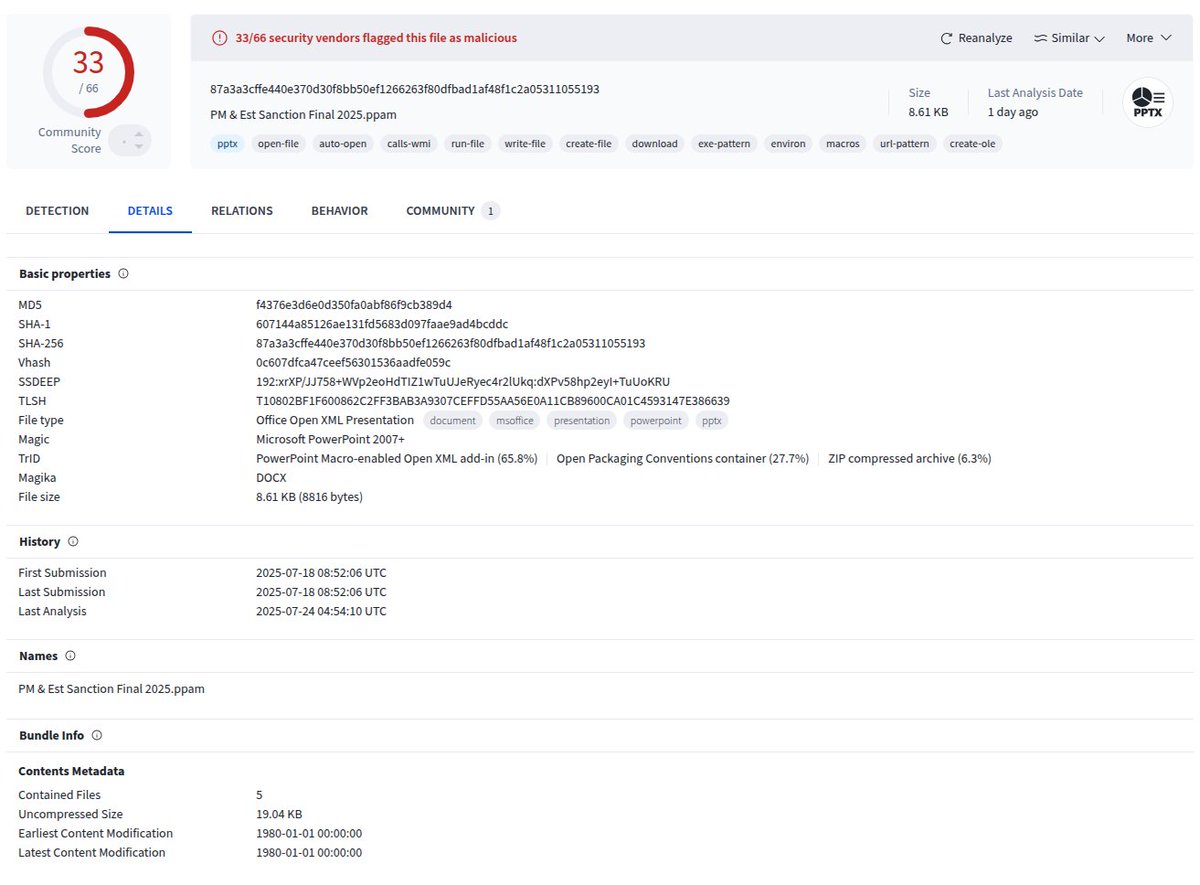Click TrID ZIP compressed archive entry
1200x885 pixels.
tap(910, 459)
